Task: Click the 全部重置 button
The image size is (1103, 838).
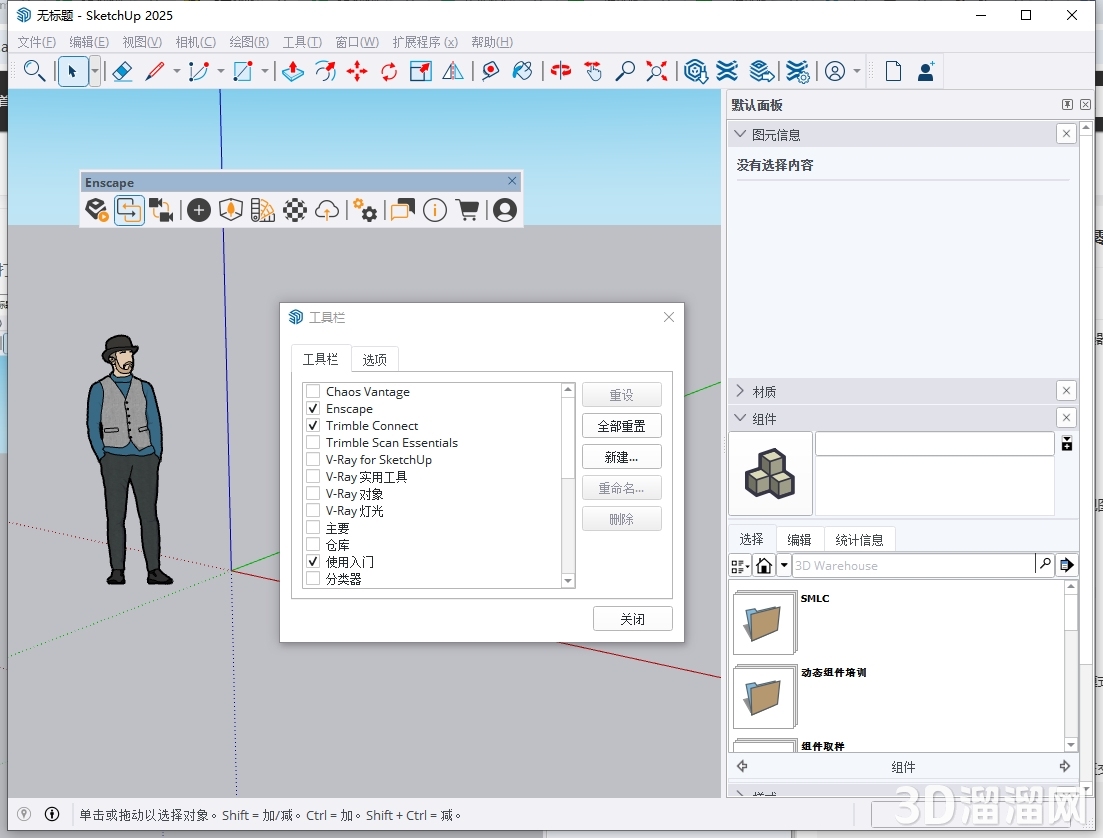Action: pos(622,426)
